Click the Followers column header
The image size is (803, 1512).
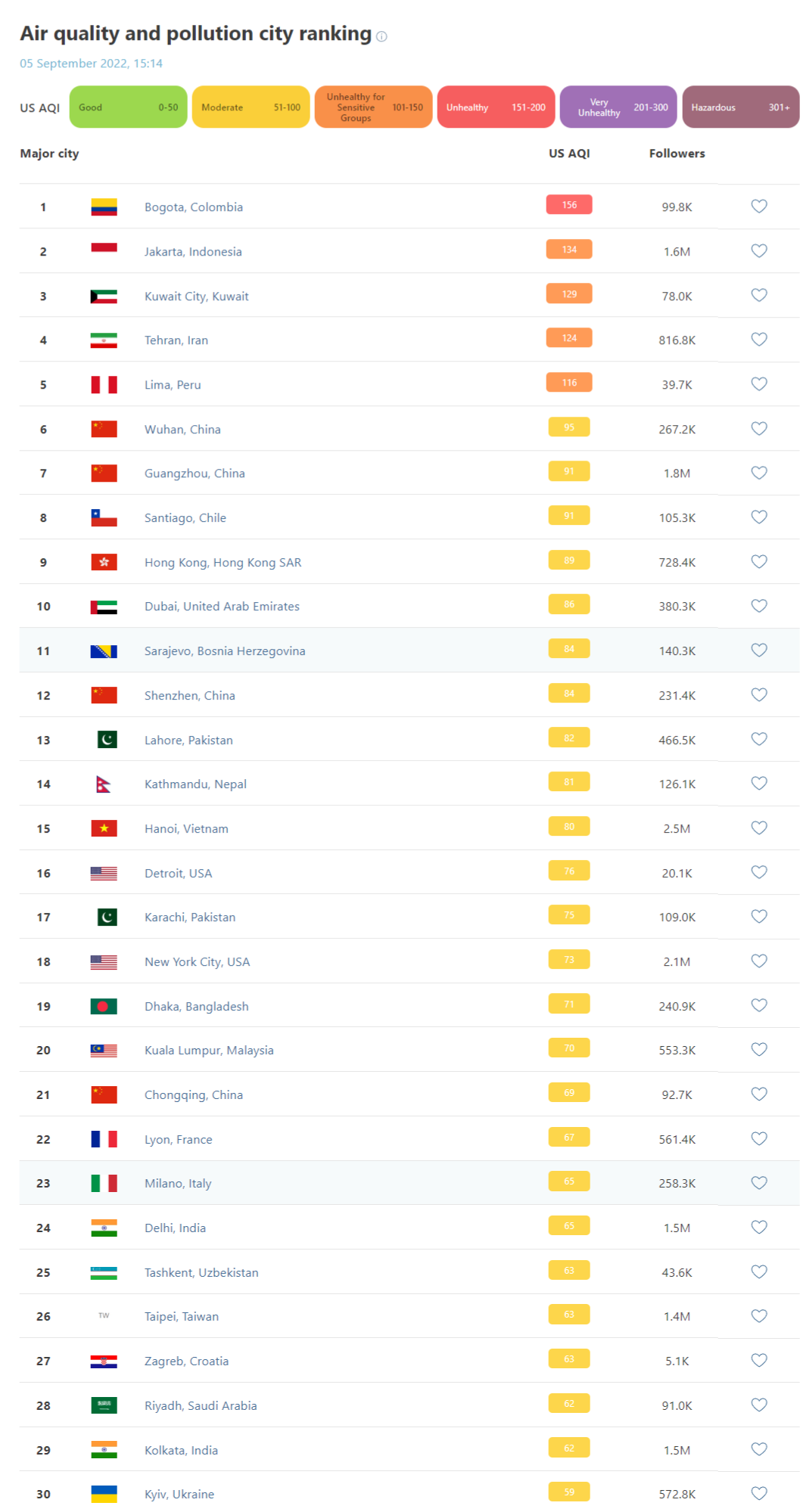click(677, 154)
